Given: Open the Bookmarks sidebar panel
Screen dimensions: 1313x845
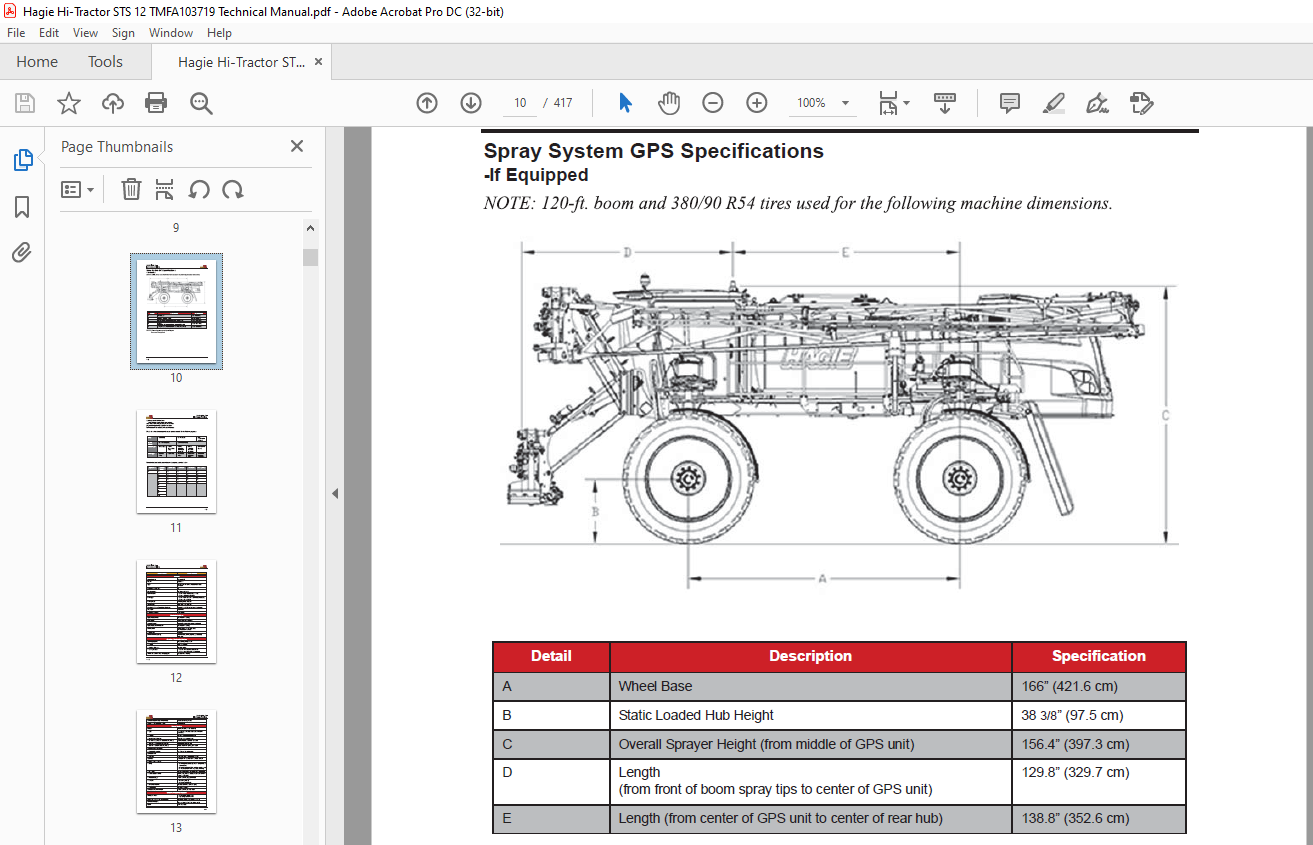Looking at the screenshot, I should click(22, 207).
